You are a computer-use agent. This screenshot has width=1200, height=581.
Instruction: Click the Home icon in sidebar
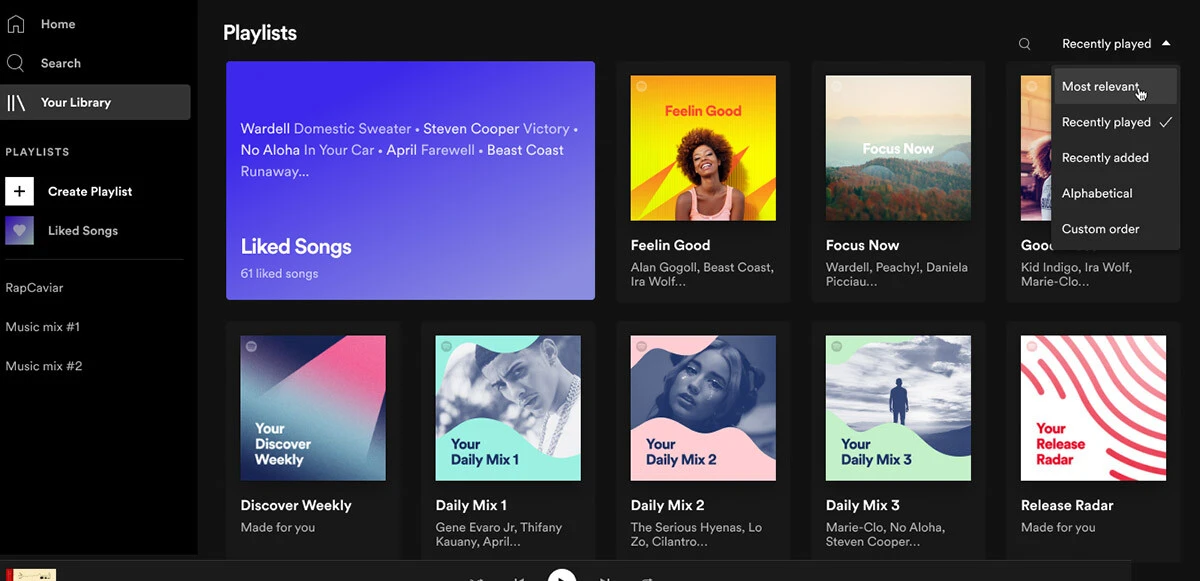tap(16, 23)
